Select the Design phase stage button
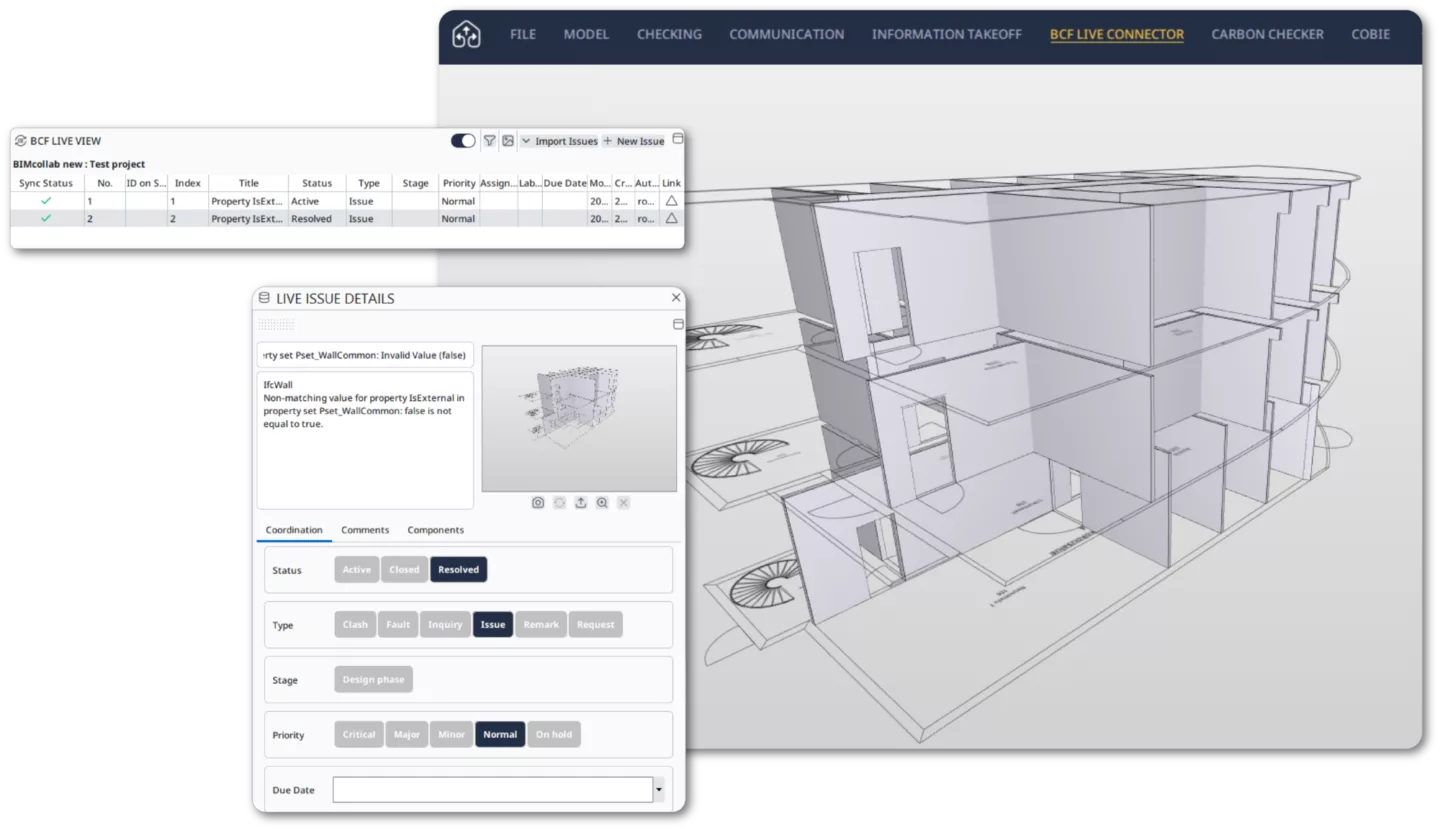 (373, 680)
